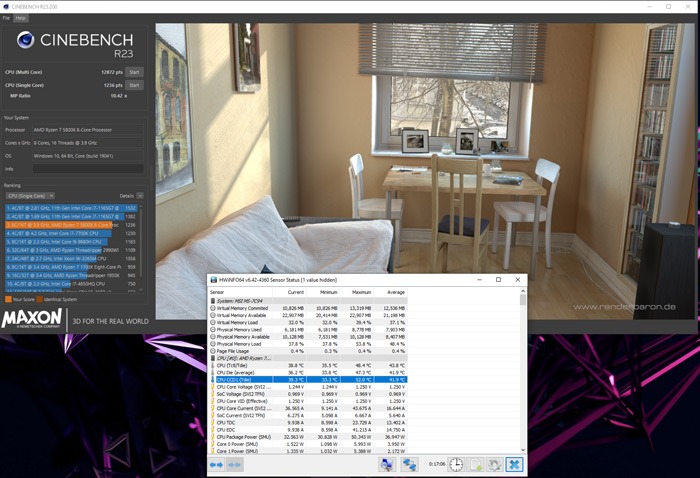Click the HWiNFO remote monitor computer icon

coord(387,465)
